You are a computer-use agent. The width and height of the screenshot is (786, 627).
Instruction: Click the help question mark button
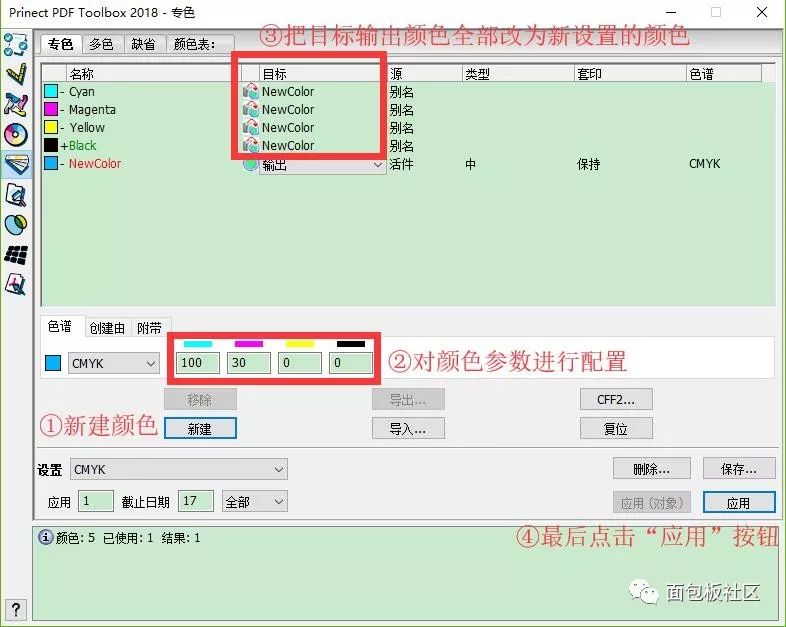coord(15,610)
